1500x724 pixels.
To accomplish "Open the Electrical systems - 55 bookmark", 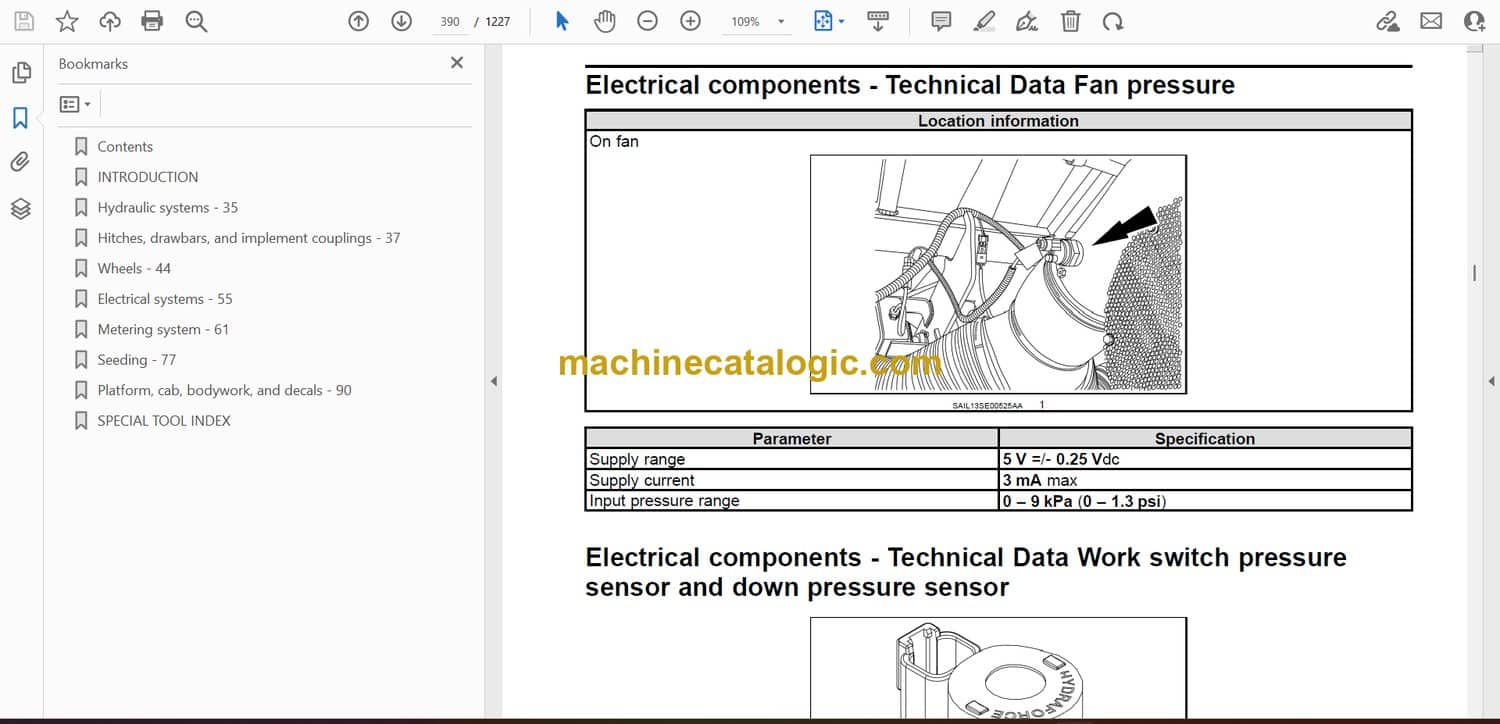I will [165, 299].
